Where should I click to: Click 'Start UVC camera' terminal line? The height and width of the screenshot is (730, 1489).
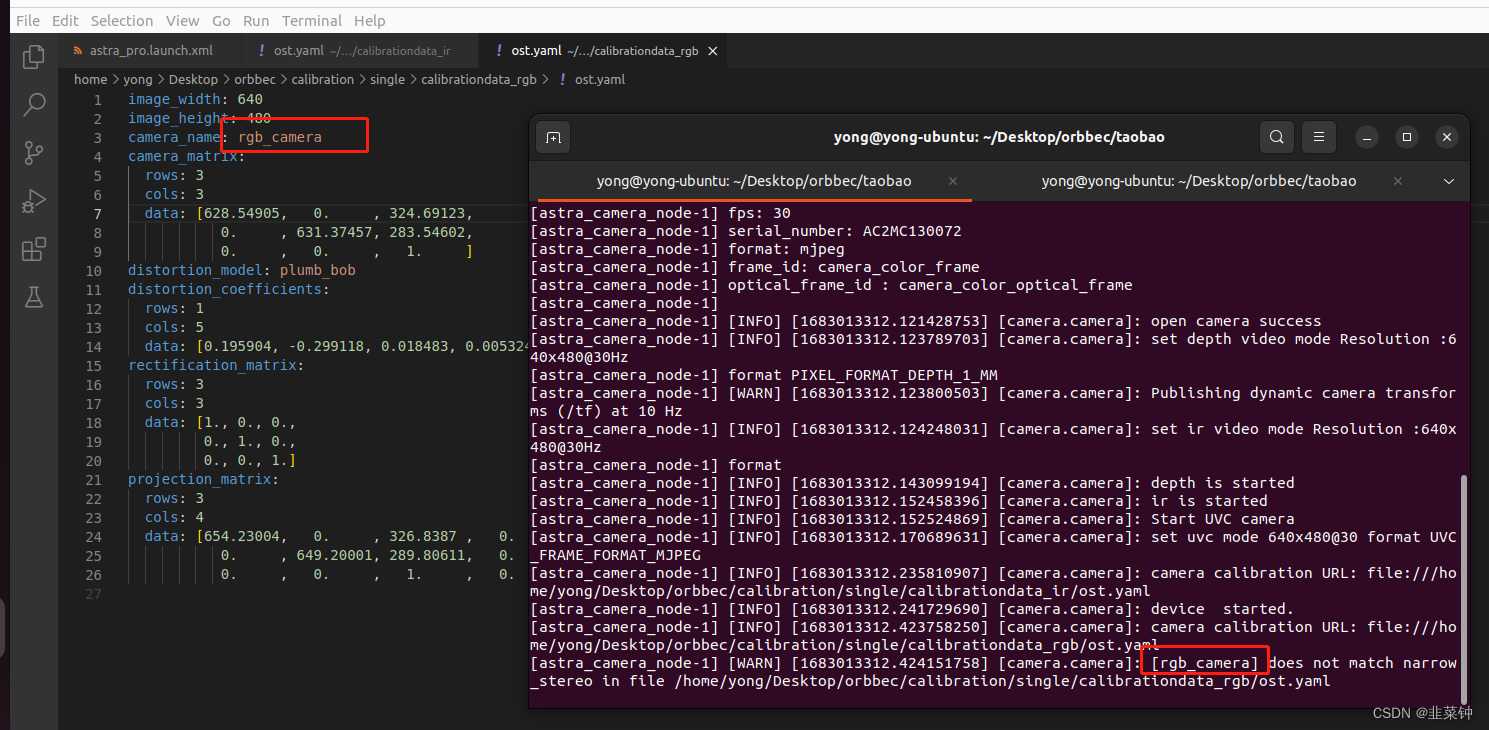[x=1222, y=519]
